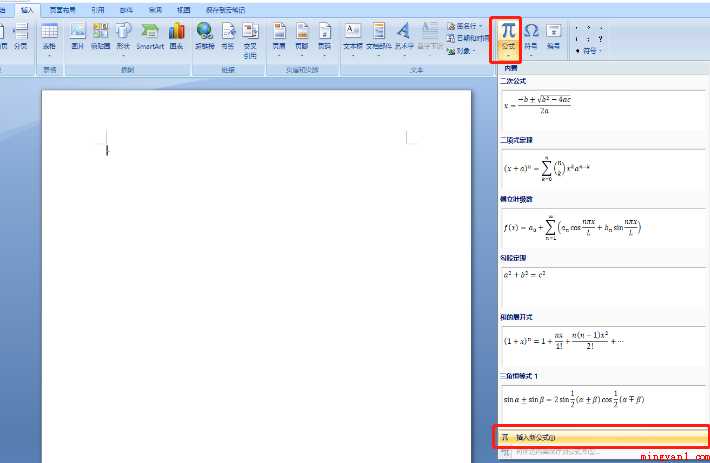Insert a SmartArt graphic
Screen dimensions: 710x463
(x=150, y=37)
